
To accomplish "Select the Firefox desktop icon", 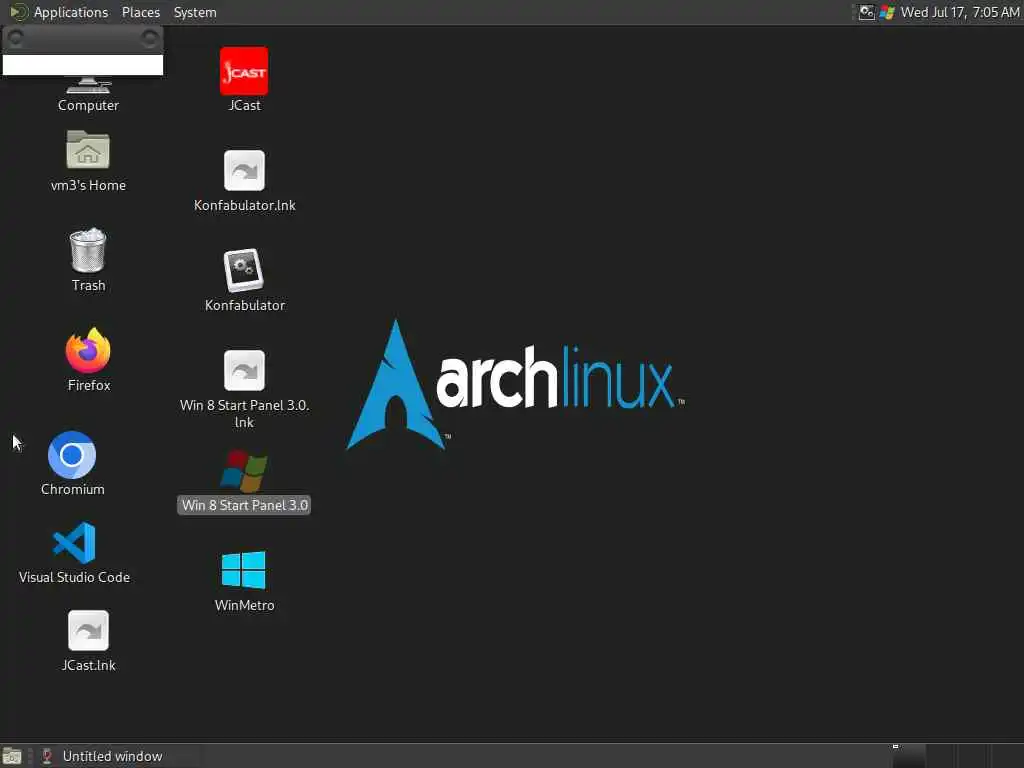I will coord(88,350).
